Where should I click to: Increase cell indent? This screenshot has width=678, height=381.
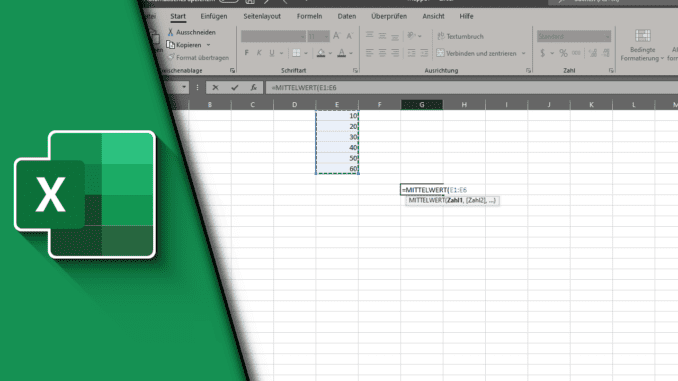click(x=424, y=53)
